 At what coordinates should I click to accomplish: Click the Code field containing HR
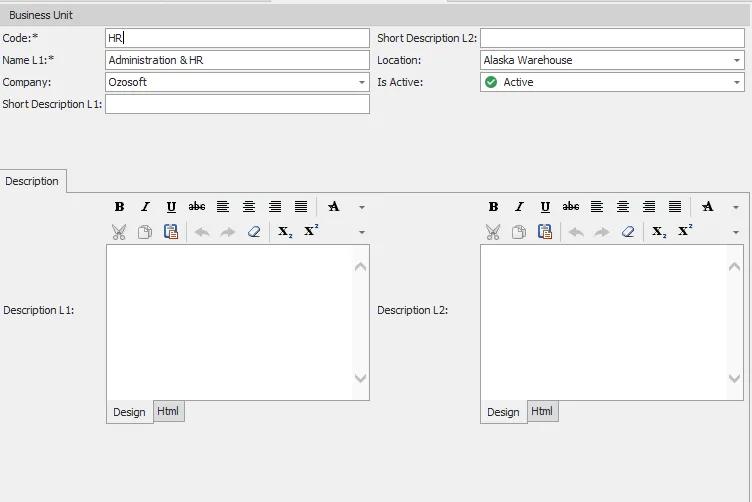pyautogui.click(x=237, y=38)
